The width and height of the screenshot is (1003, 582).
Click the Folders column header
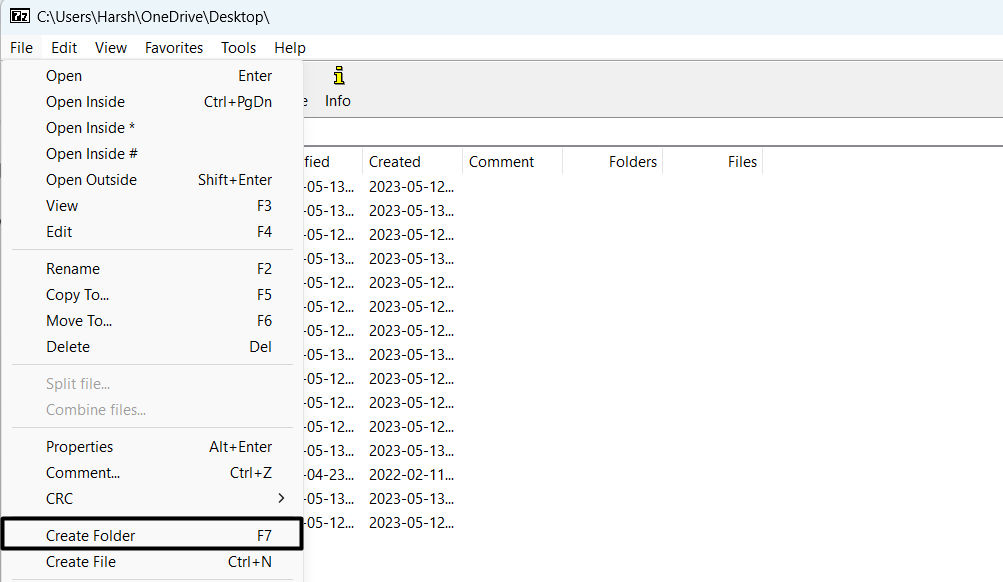pyautogui.click(x=632, y=162)
